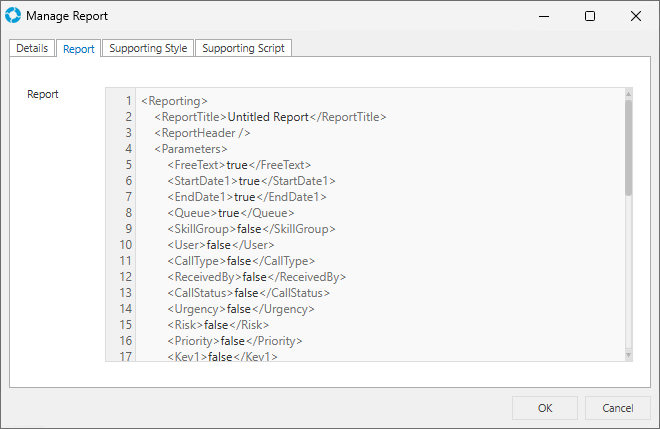Select the Report tab
Screen dimensions: 660x429
tap(79, 48)
